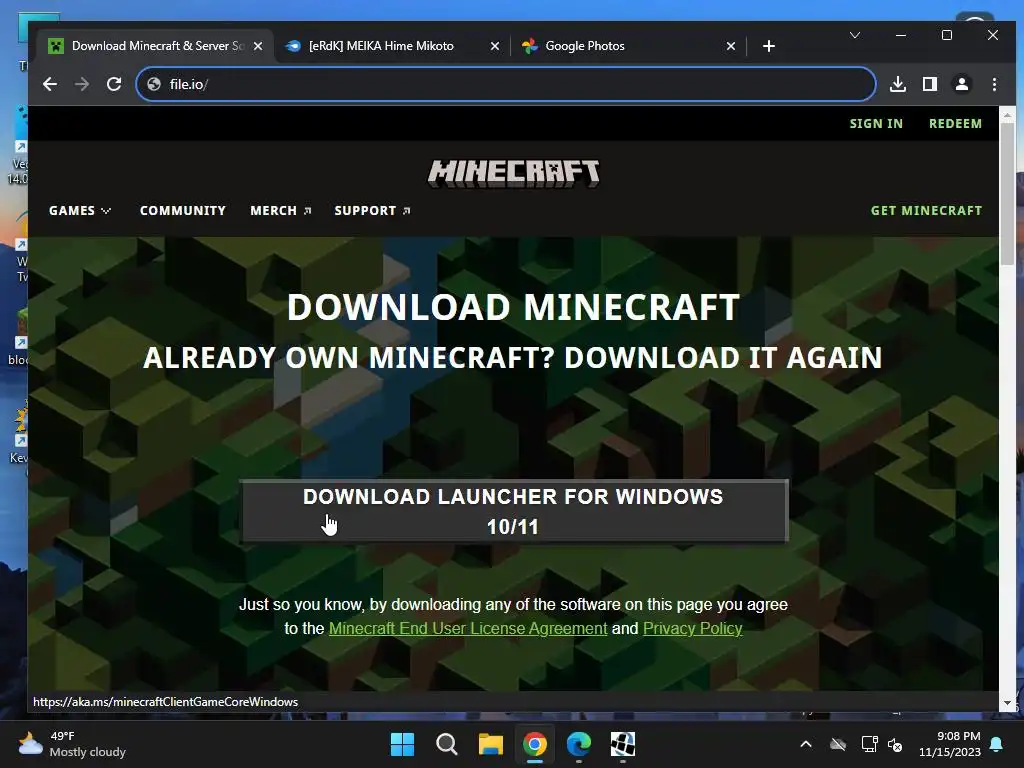Viewport: 1024px width, 768px height.
Task: Minimize the Chrome window
Action: (x=901, y=35)
